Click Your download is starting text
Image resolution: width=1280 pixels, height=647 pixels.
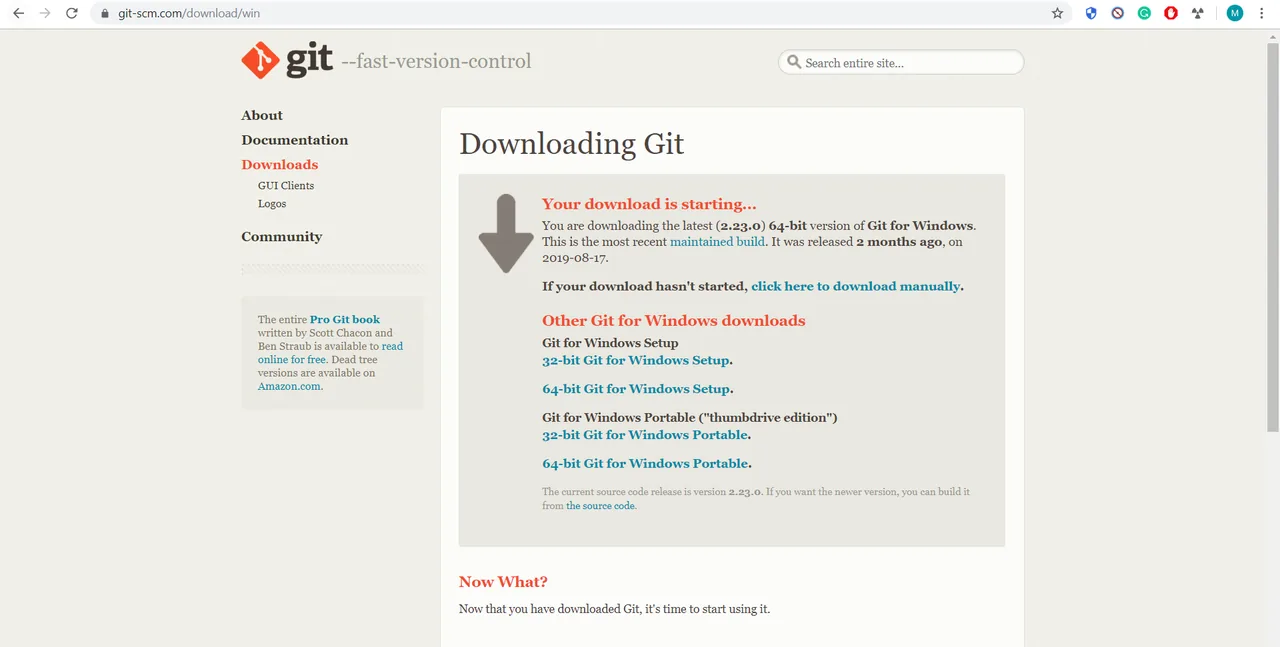coord(649,204)
